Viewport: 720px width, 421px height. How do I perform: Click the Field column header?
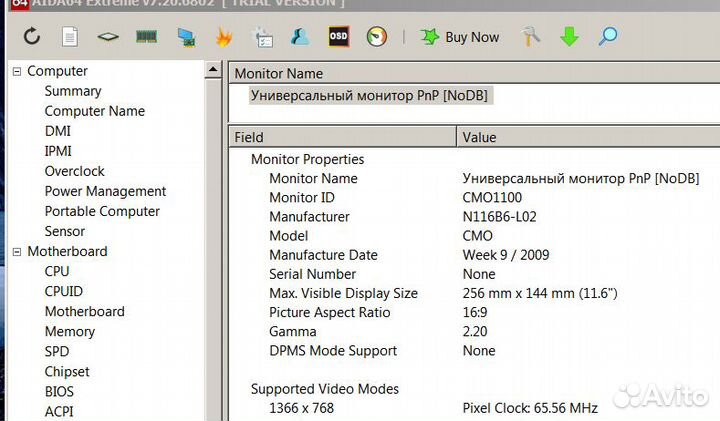[x=342, y=137]
